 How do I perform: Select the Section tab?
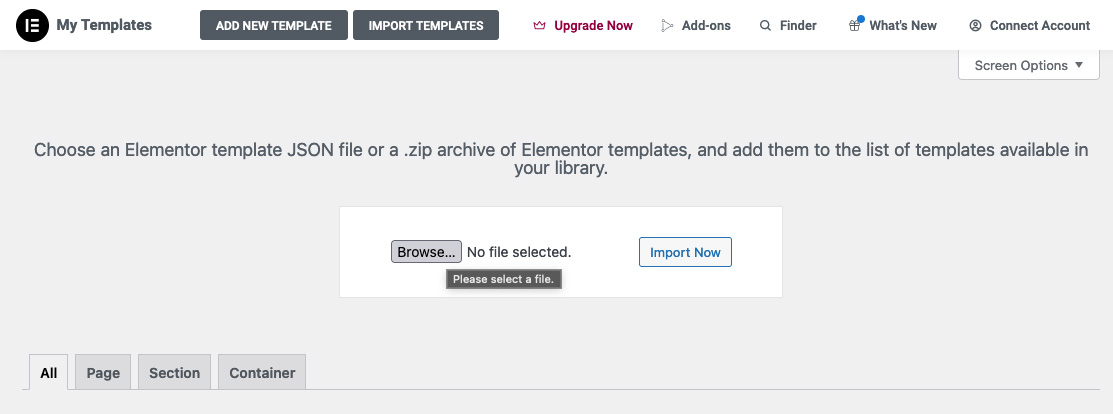(x=175, y=373)
